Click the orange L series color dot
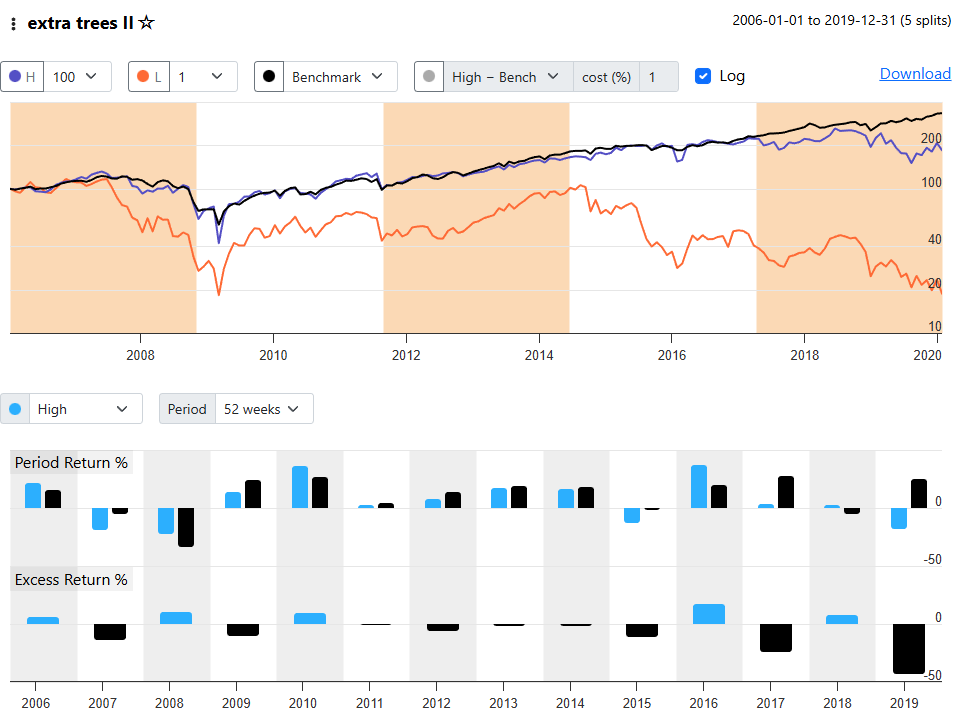This screenshot has width=961, height=726. [143, 77]
